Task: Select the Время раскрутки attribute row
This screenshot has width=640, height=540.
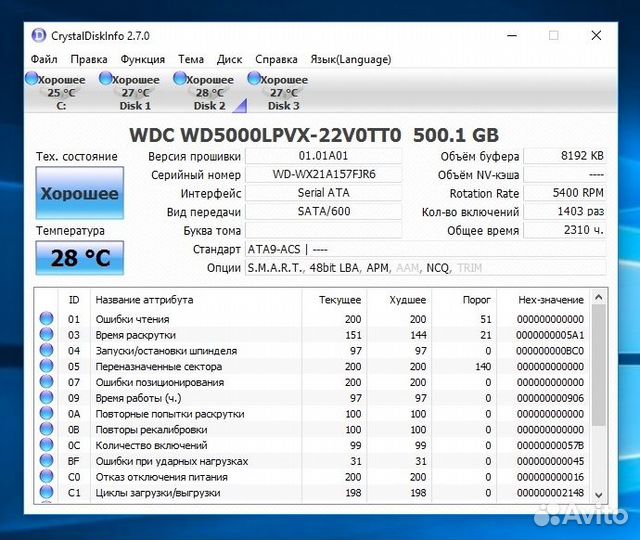Action: 312,335
